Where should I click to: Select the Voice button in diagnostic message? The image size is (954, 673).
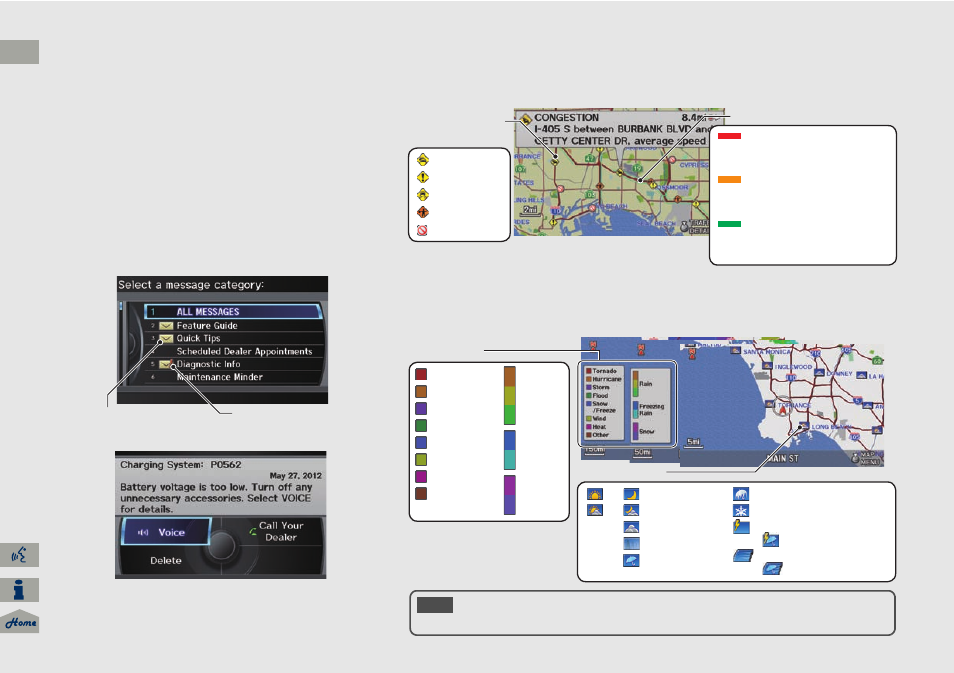click(165, 532)
